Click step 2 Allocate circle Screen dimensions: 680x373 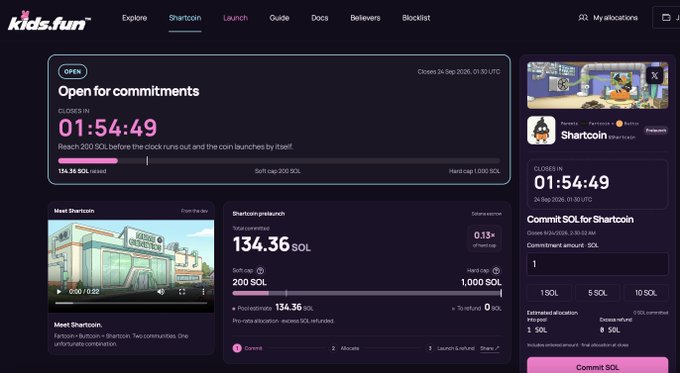point(333,348)
